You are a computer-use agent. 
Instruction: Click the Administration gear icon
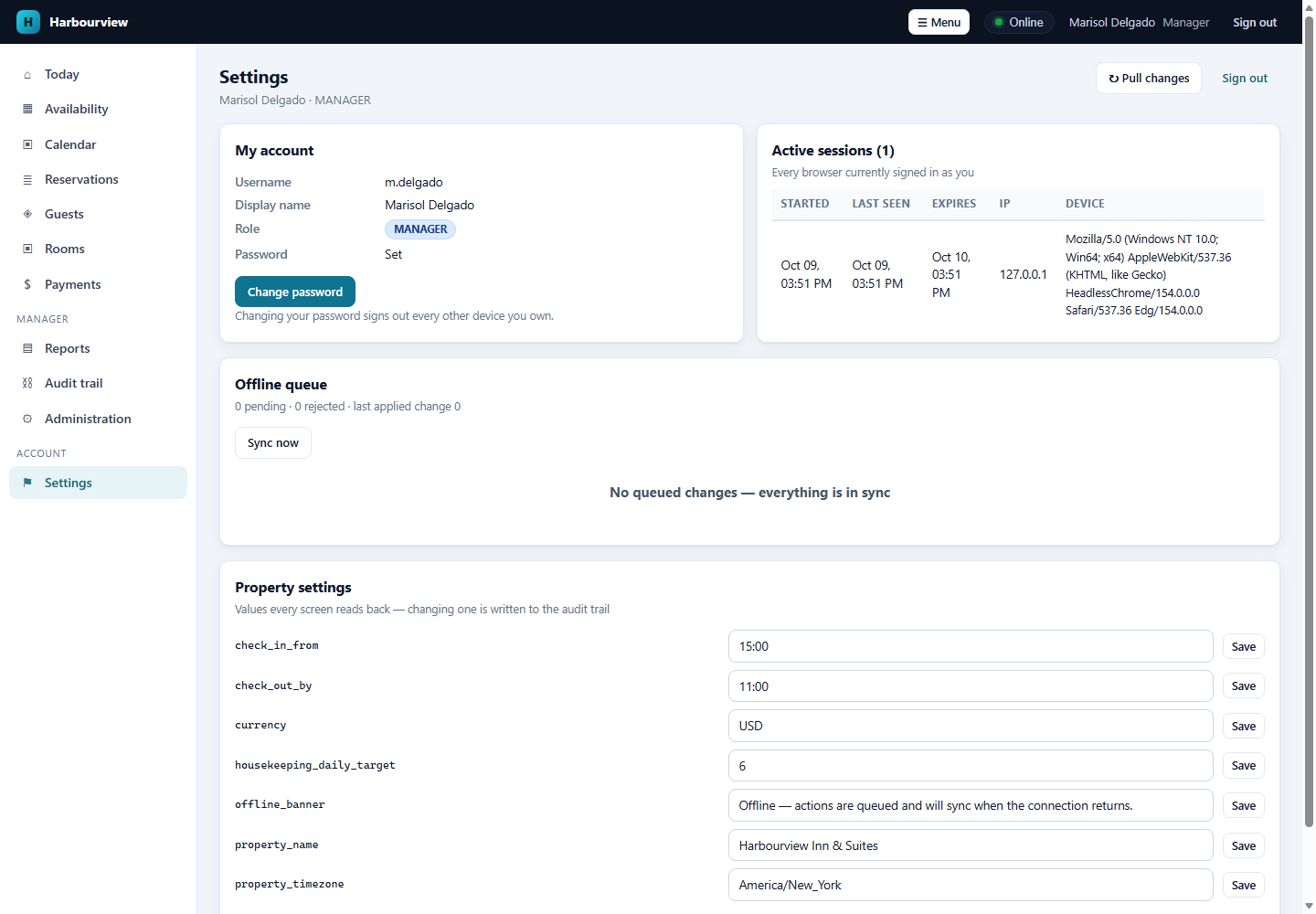27,420
